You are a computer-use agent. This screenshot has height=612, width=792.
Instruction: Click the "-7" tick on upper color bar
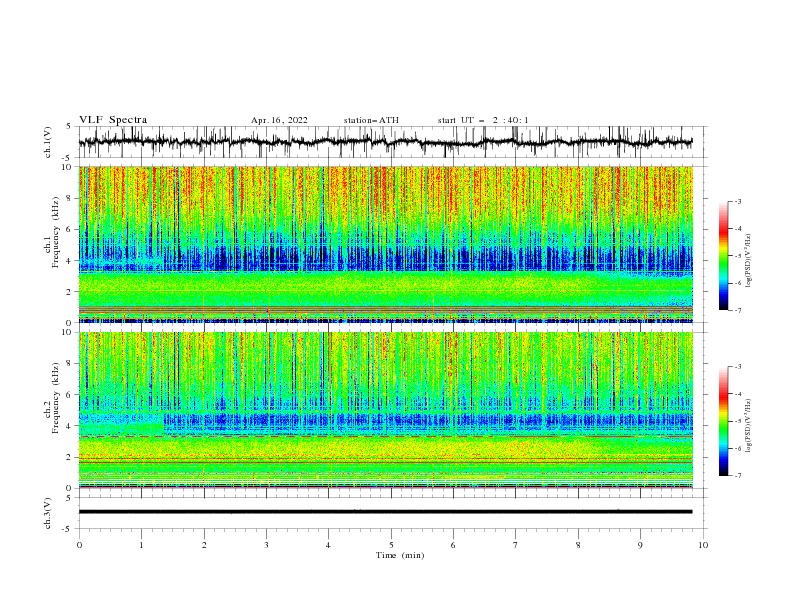coord(737,310)
